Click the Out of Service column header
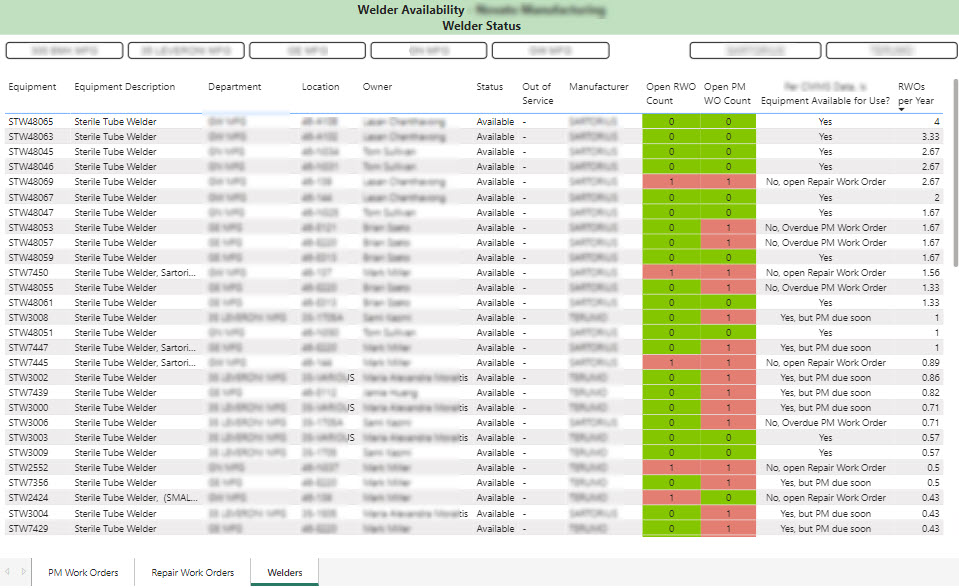This screenshot has height=588, width=959. 537,93
